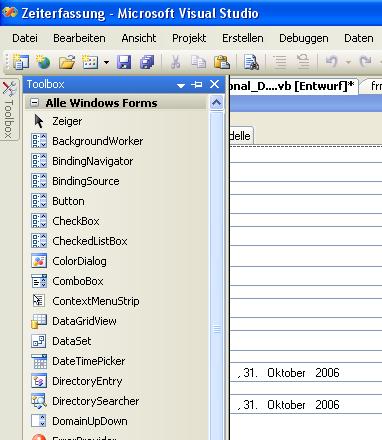Select the CheckBox control in Toolbox
382x440 pixels.
pos(116,221)
